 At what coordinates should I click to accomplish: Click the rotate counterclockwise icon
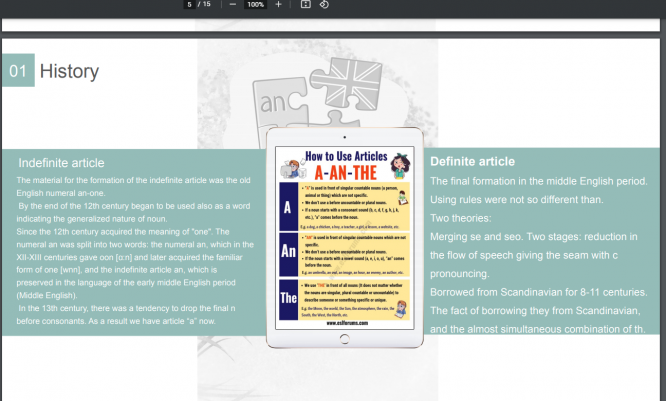(x=324, y=4)
